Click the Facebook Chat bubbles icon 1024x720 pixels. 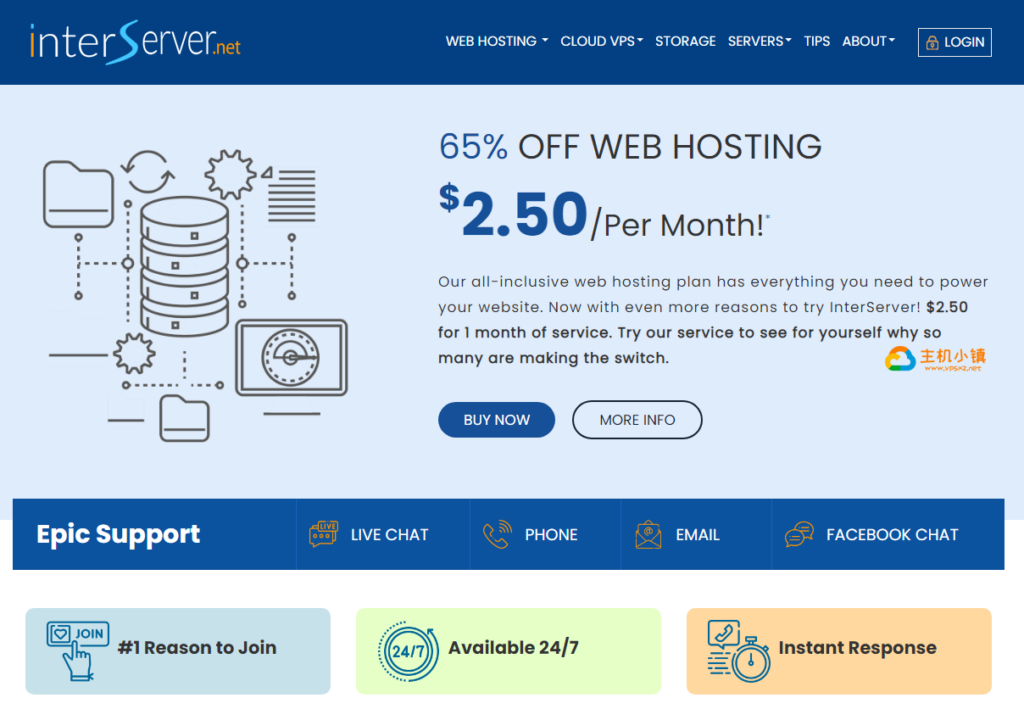pos(799,534)
